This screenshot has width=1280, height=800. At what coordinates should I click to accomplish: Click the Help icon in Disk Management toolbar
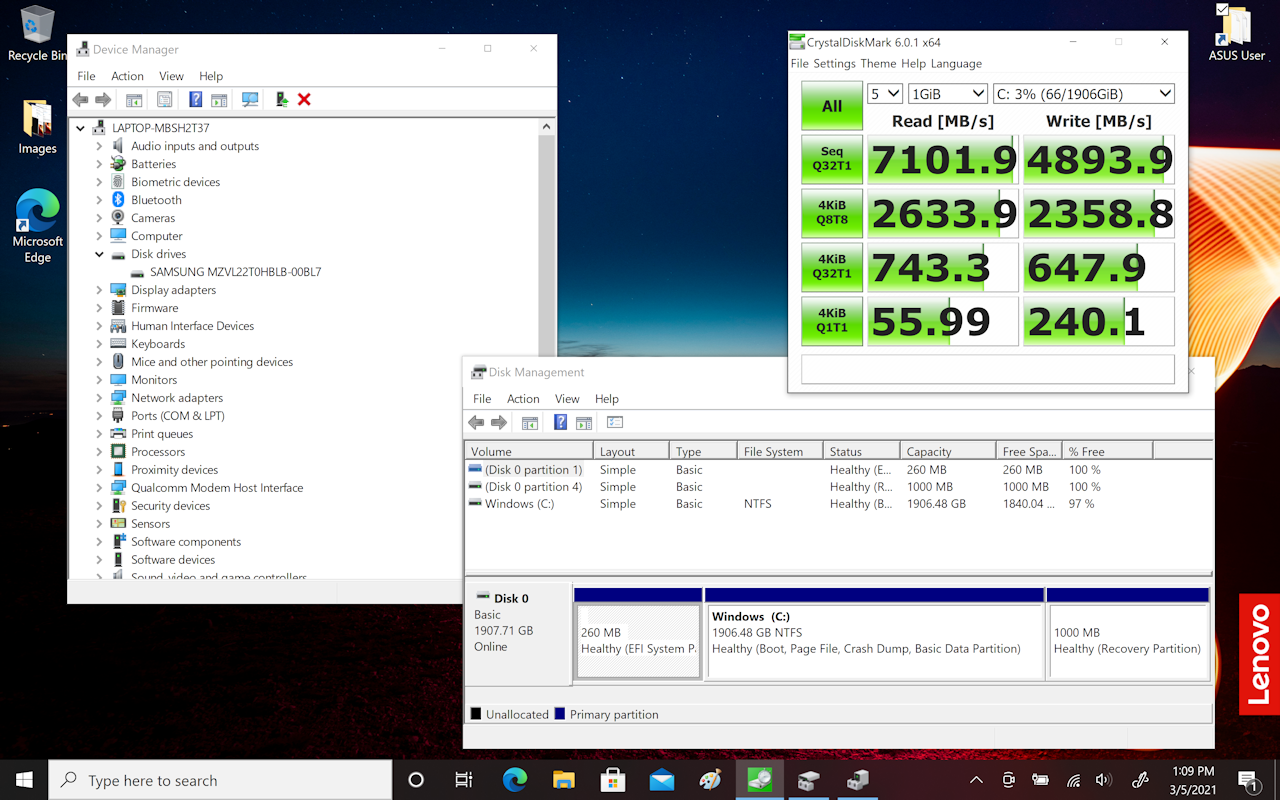point(561,423)
